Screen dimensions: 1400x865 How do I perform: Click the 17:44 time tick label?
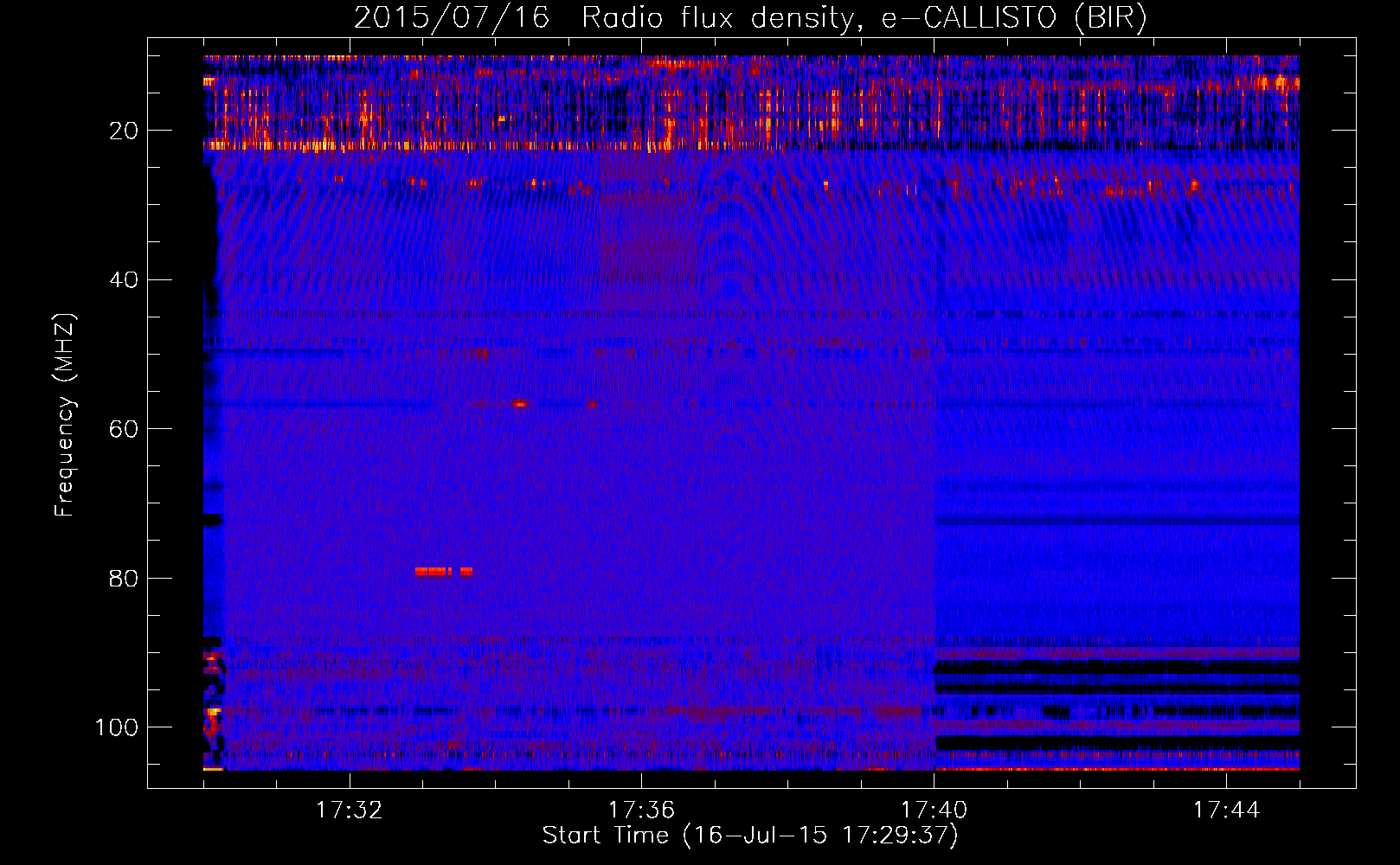(x=1226, y=810)
